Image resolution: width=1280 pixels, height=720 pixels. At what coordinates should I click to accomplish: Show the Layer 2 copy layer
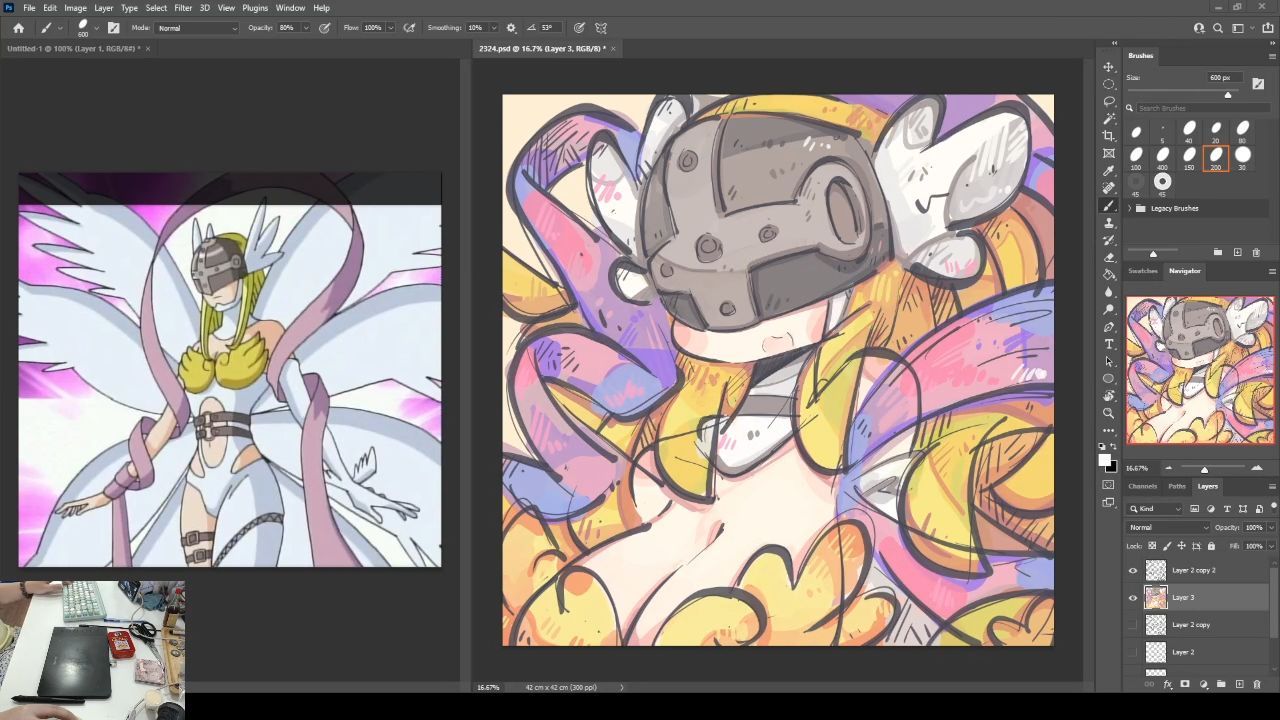point(1133,625)
